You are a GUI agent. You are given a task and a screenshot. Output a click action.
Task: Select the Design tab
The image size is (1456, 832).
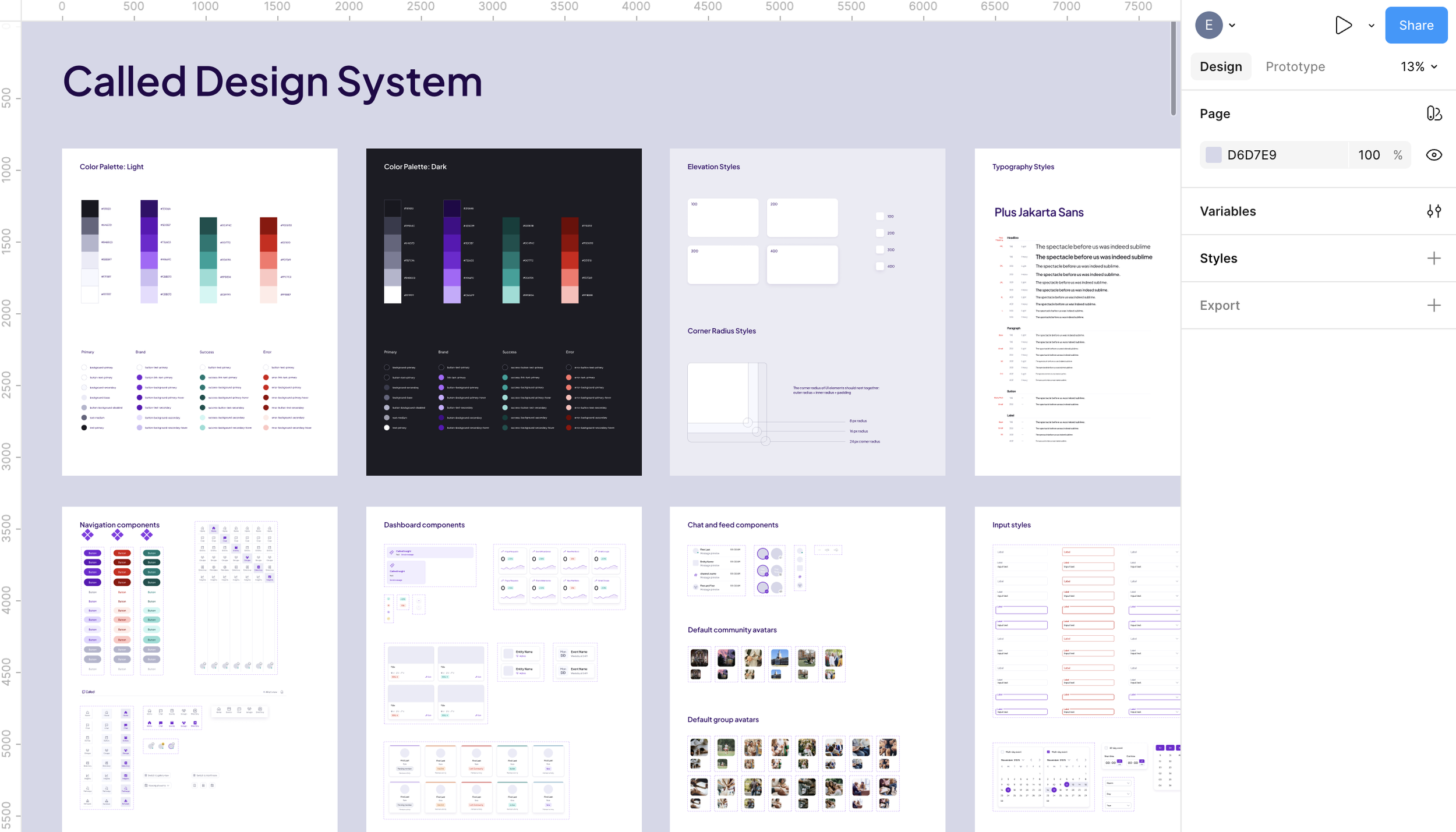[x=1220, y=67]
